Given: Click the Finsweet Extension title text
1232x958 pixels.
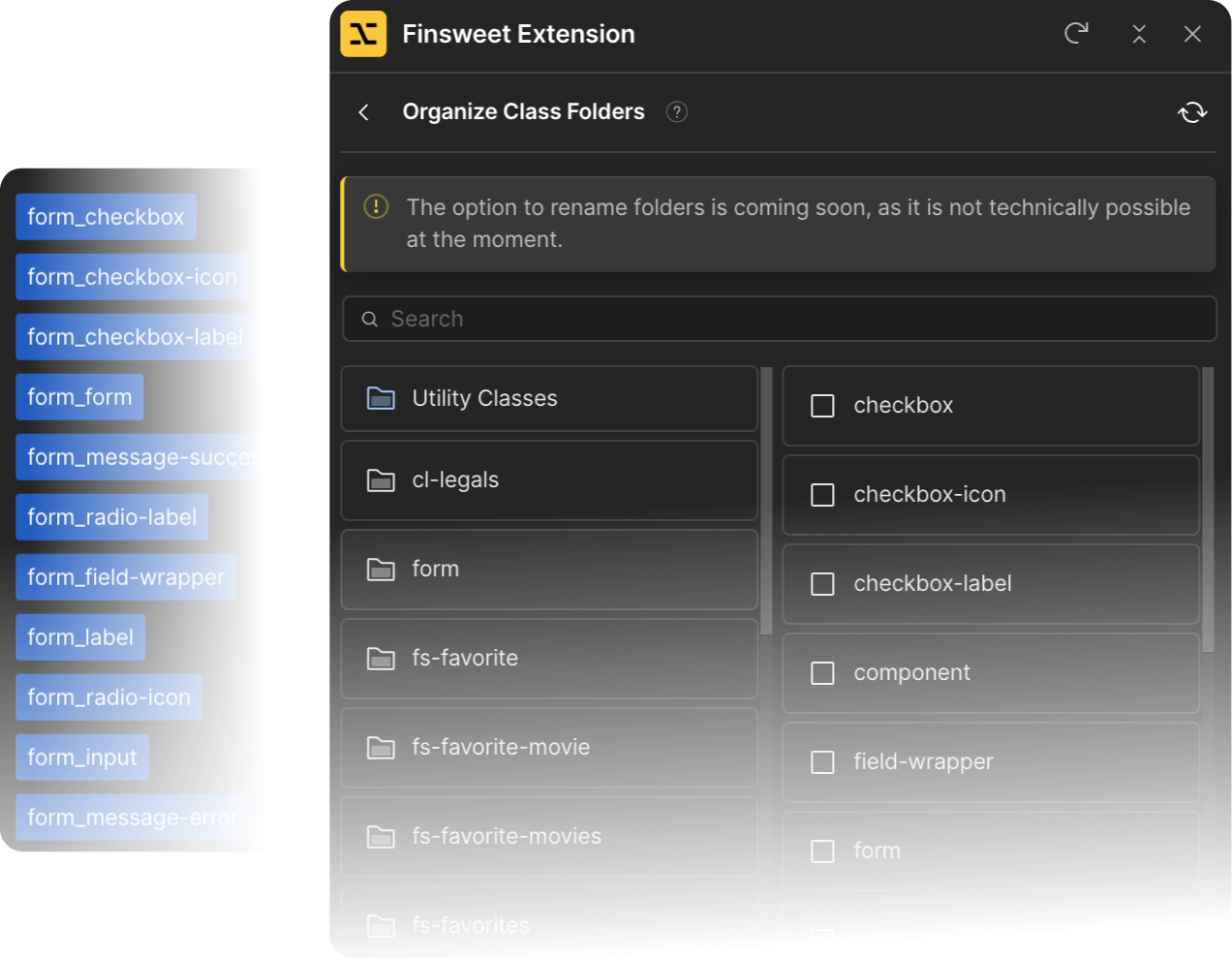Looking at the screenshot, I should pos(518,34).
